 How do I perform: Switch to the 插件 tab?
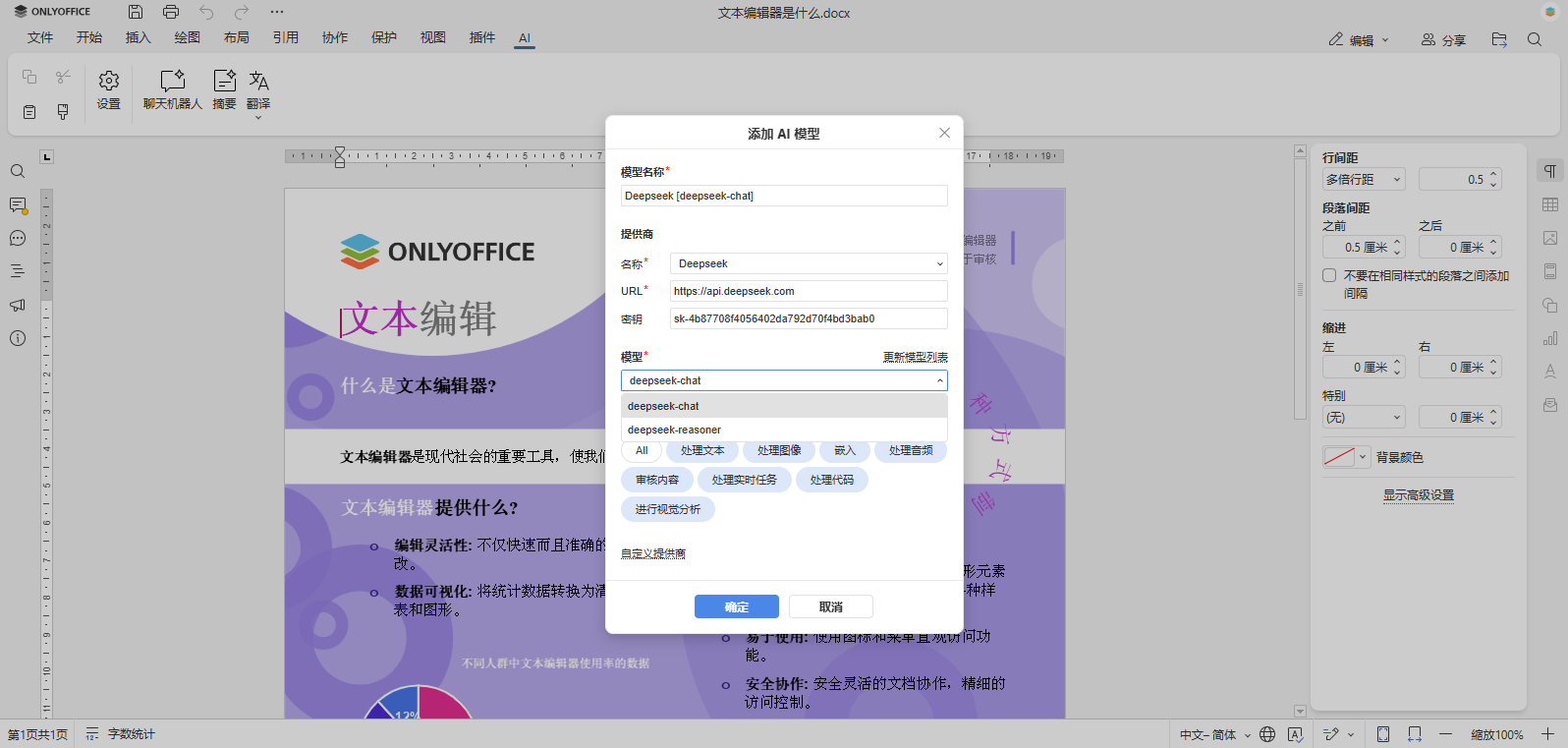click(482, 37)
